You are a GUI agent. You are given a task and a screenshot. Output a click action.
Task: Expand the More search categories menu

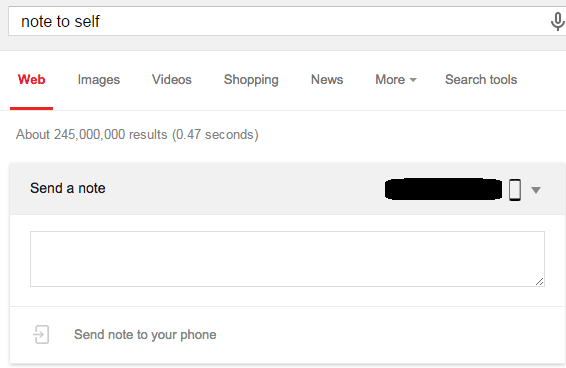click(x=396, y=79)
